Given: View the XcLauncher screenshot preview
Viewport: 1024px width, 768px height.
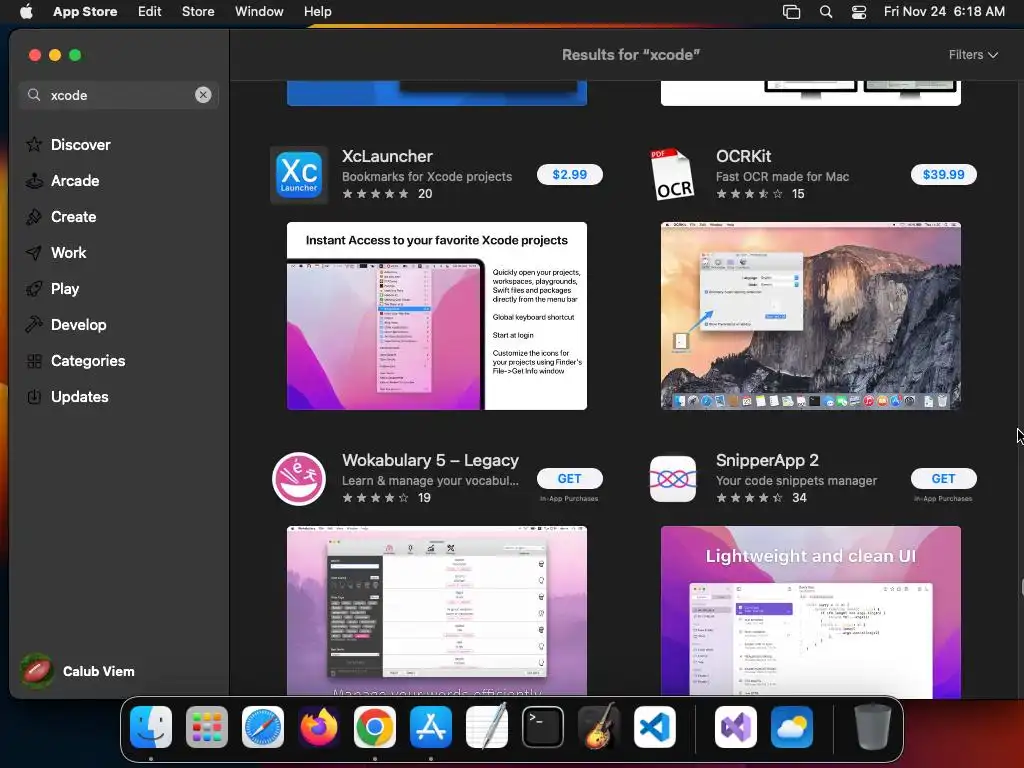Looking at the screenshot, I should (x=437, y=316).
